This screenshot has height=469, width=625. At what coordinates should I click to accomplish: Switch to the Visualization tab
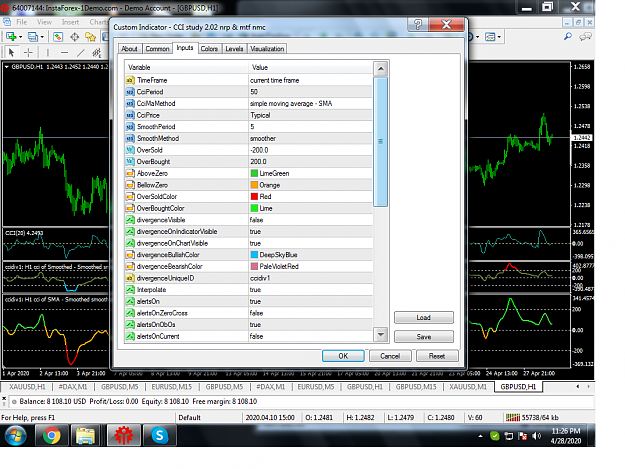tap(267, 49)
